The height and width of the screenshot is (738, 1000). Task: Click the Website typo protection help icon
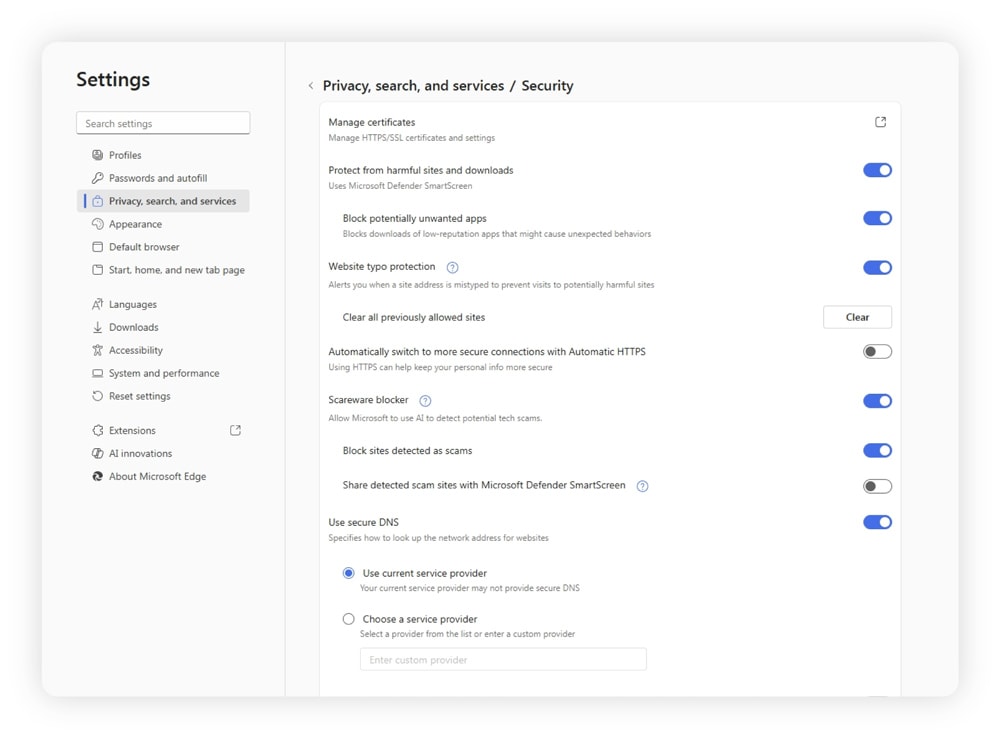point(451,267)
